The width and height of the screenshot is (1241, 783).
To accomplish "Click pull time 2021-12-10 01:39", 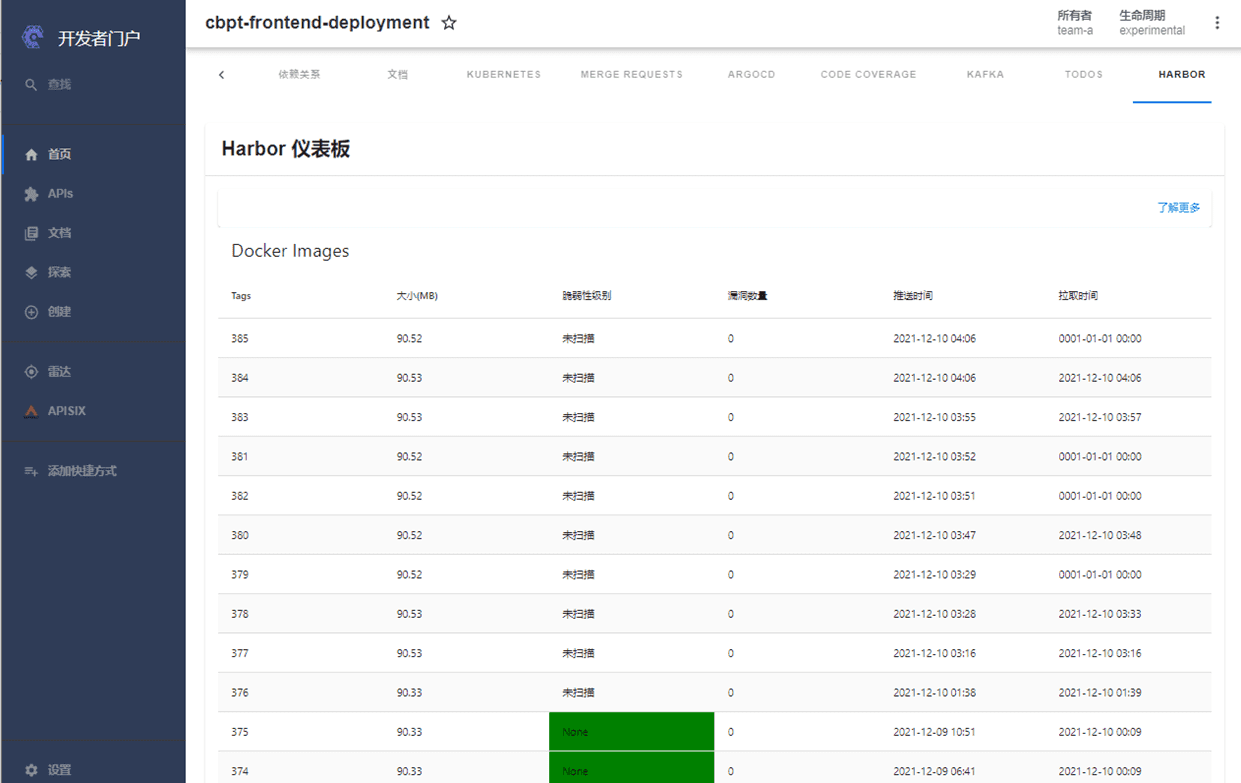I will [1100, 693].
